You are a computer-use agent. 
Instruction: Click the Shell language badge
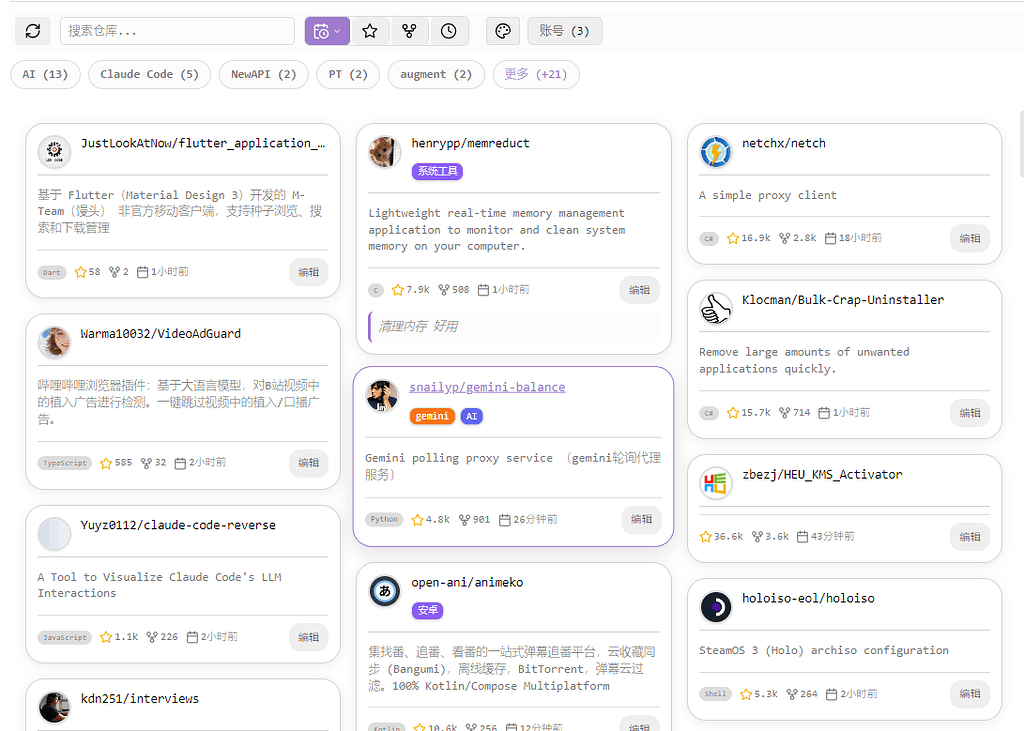click(x=715, y=694)
